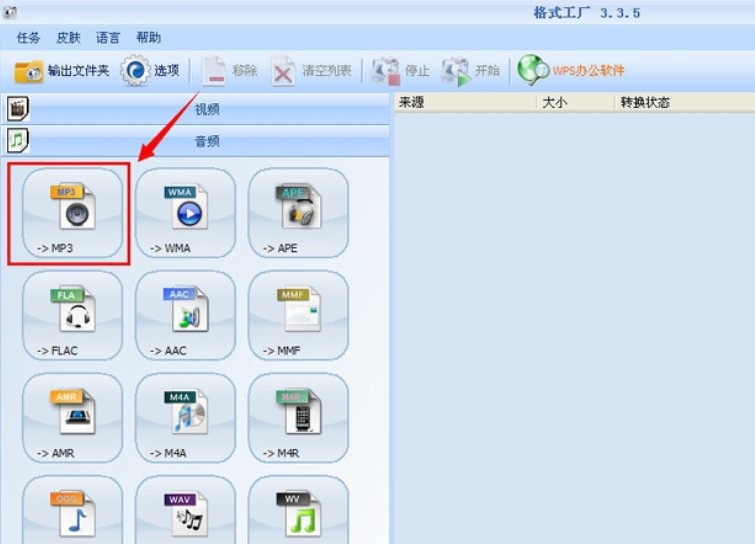This screenshot has width=755, height=544.
Task: Stop conversion with 停止 button
Action: point(400,71)
